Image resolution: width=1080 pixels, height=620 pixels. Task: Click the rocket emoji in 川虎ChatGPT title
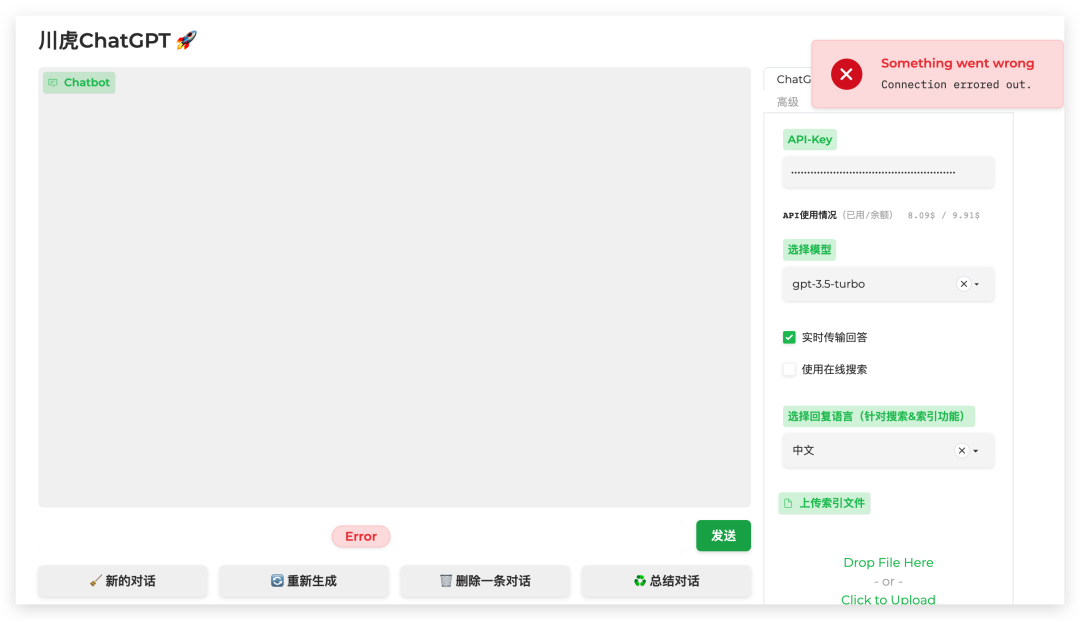click(x=187, y=39)
